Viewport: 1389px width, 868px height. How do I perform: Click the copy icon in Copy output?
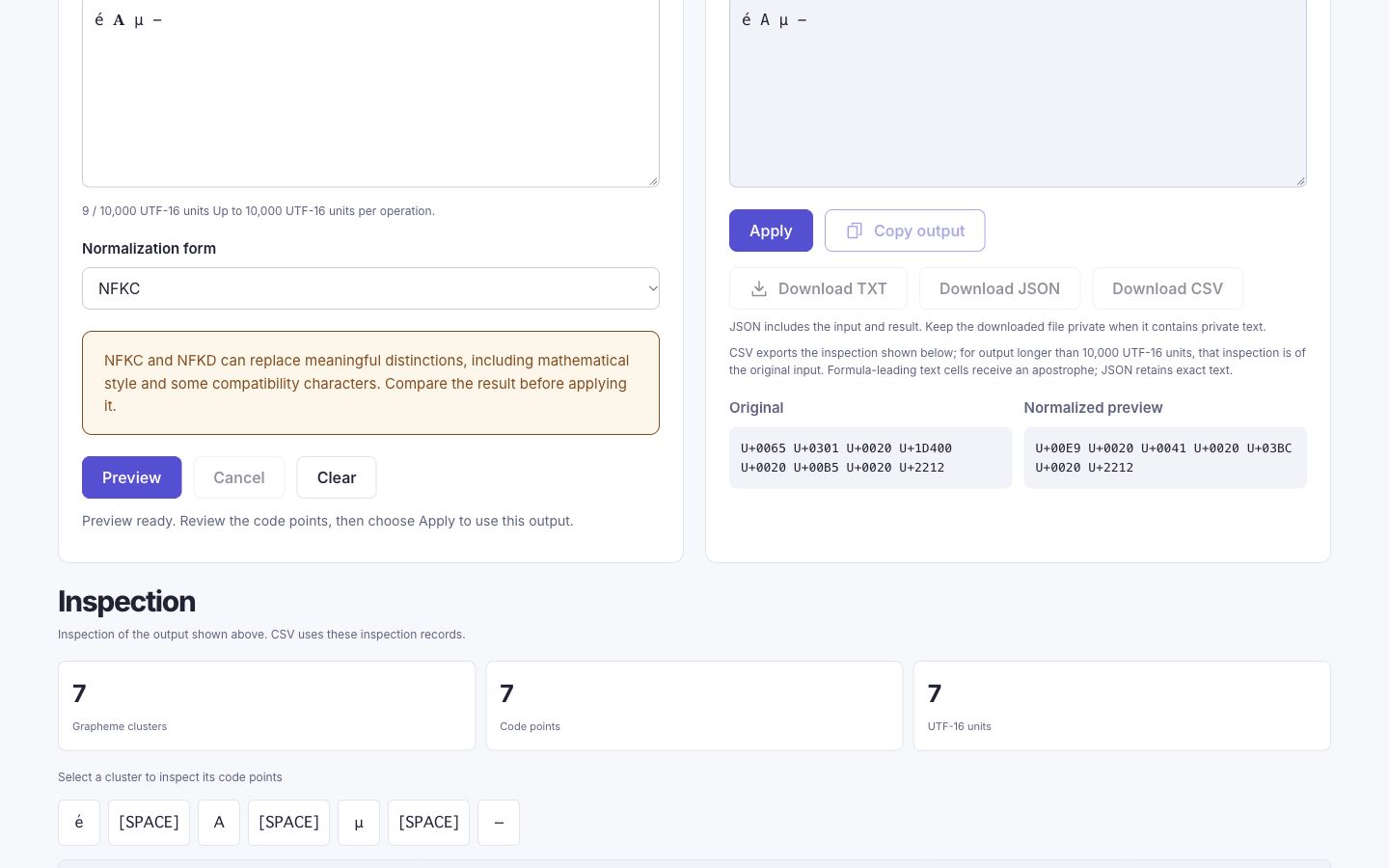[854, 231]
